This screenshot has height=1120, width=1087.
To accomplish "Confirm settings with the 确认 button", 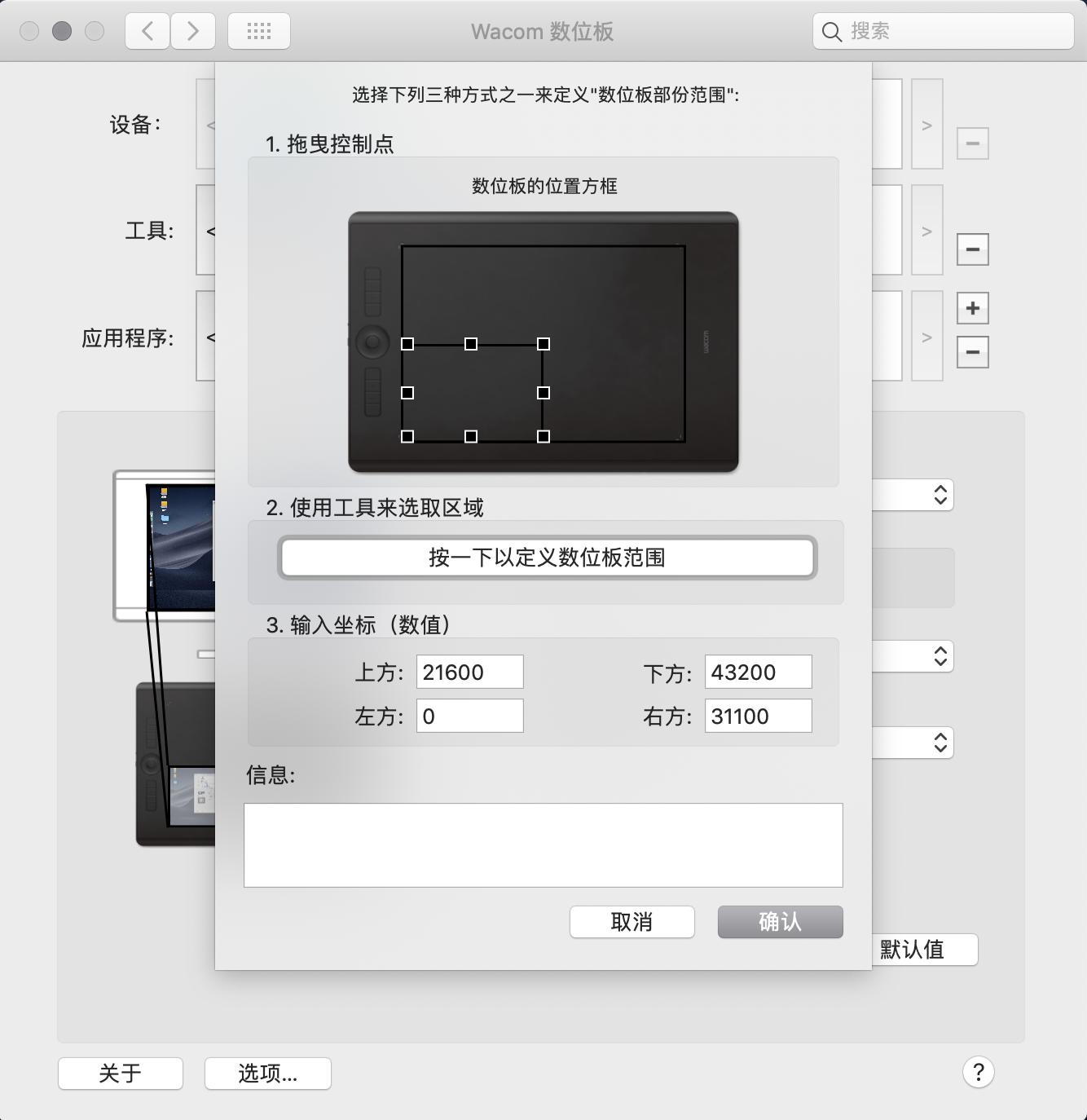I will click(779, 922).
